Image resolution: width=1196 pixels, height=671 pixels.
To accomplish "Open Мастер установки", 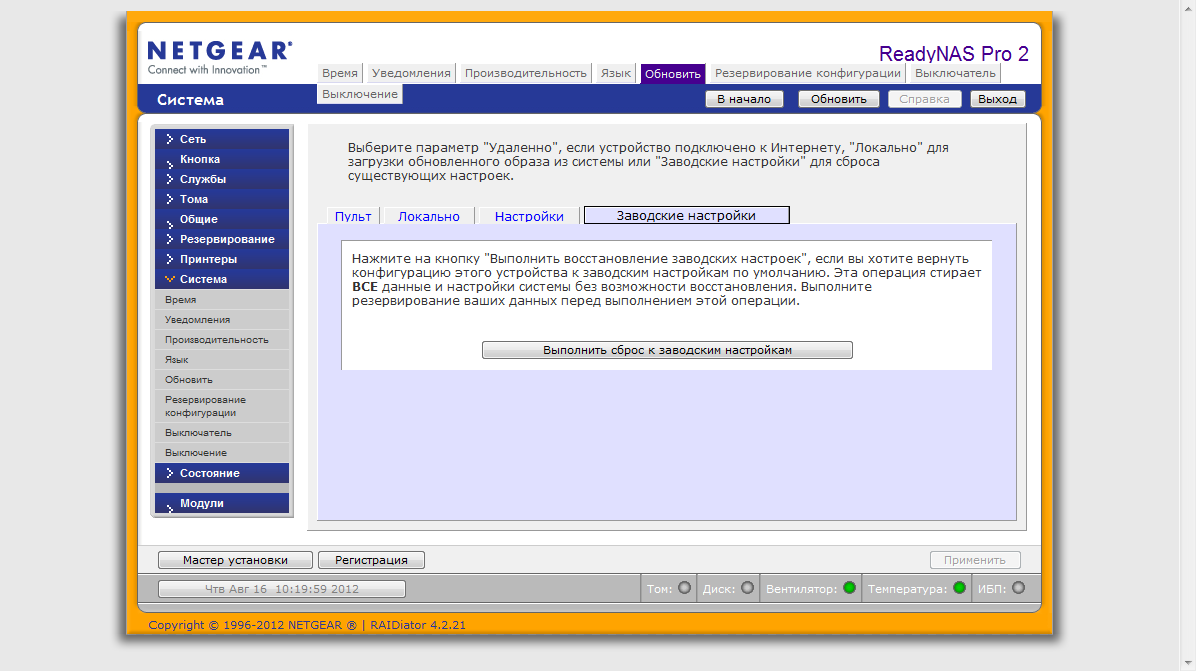I will 235,560.
